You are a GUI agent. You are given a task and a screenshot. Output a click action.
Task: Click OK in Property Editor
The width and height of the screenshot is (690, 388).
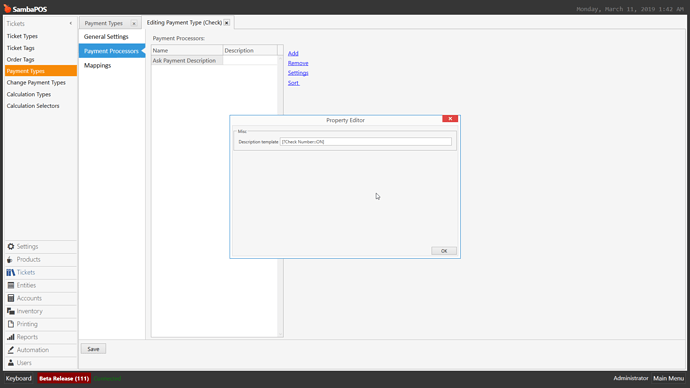(444, 251)
